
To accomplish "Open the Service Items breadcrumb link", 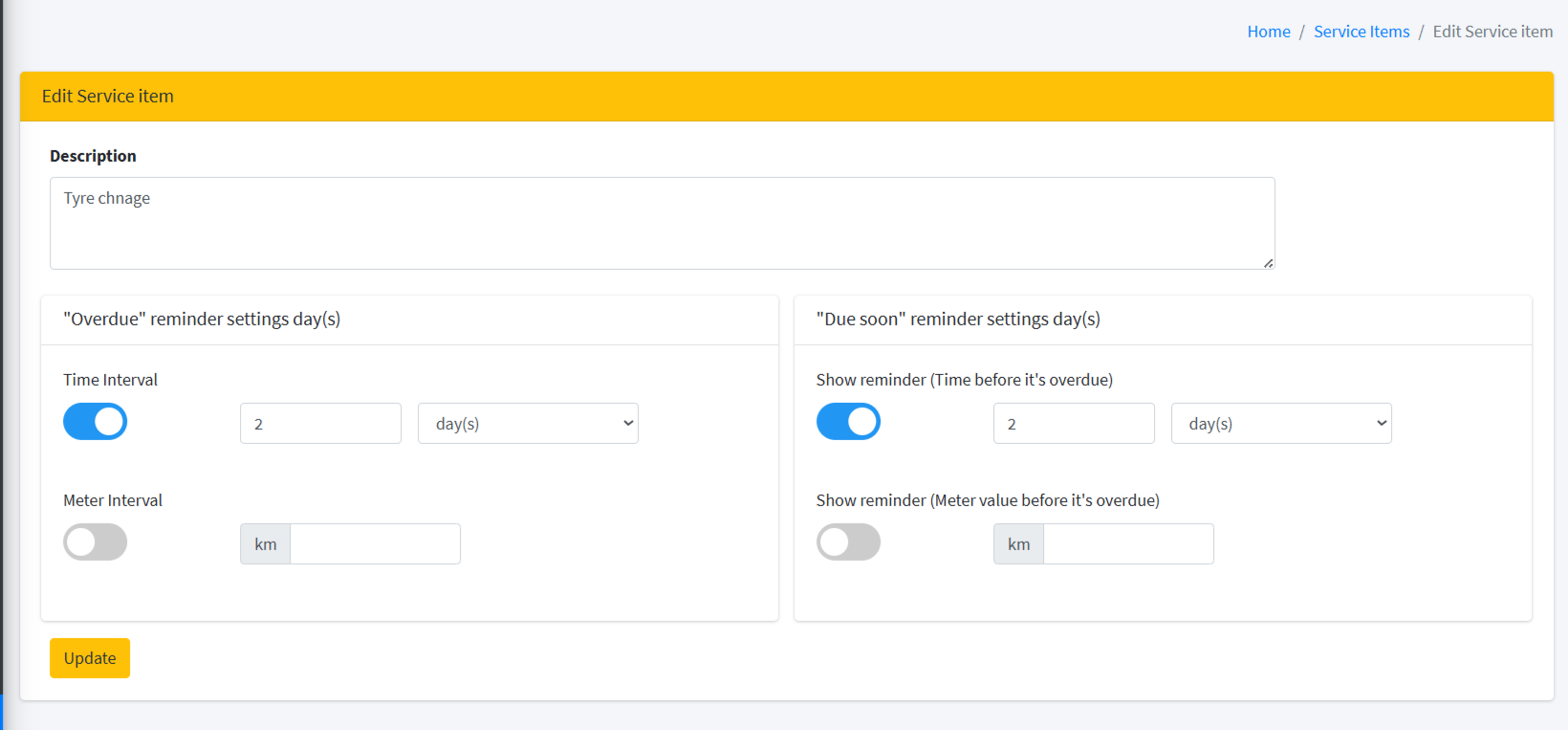I will (1361, 32).
